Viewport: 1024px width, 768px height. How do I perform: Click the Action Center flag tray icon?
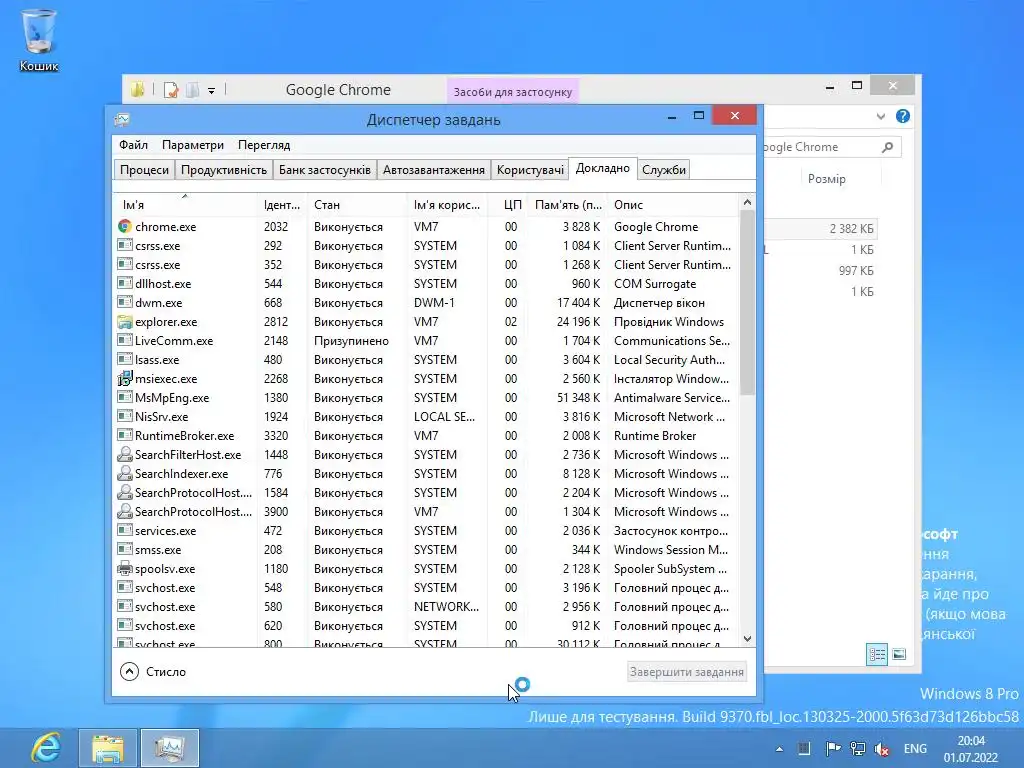click(833, 749)
